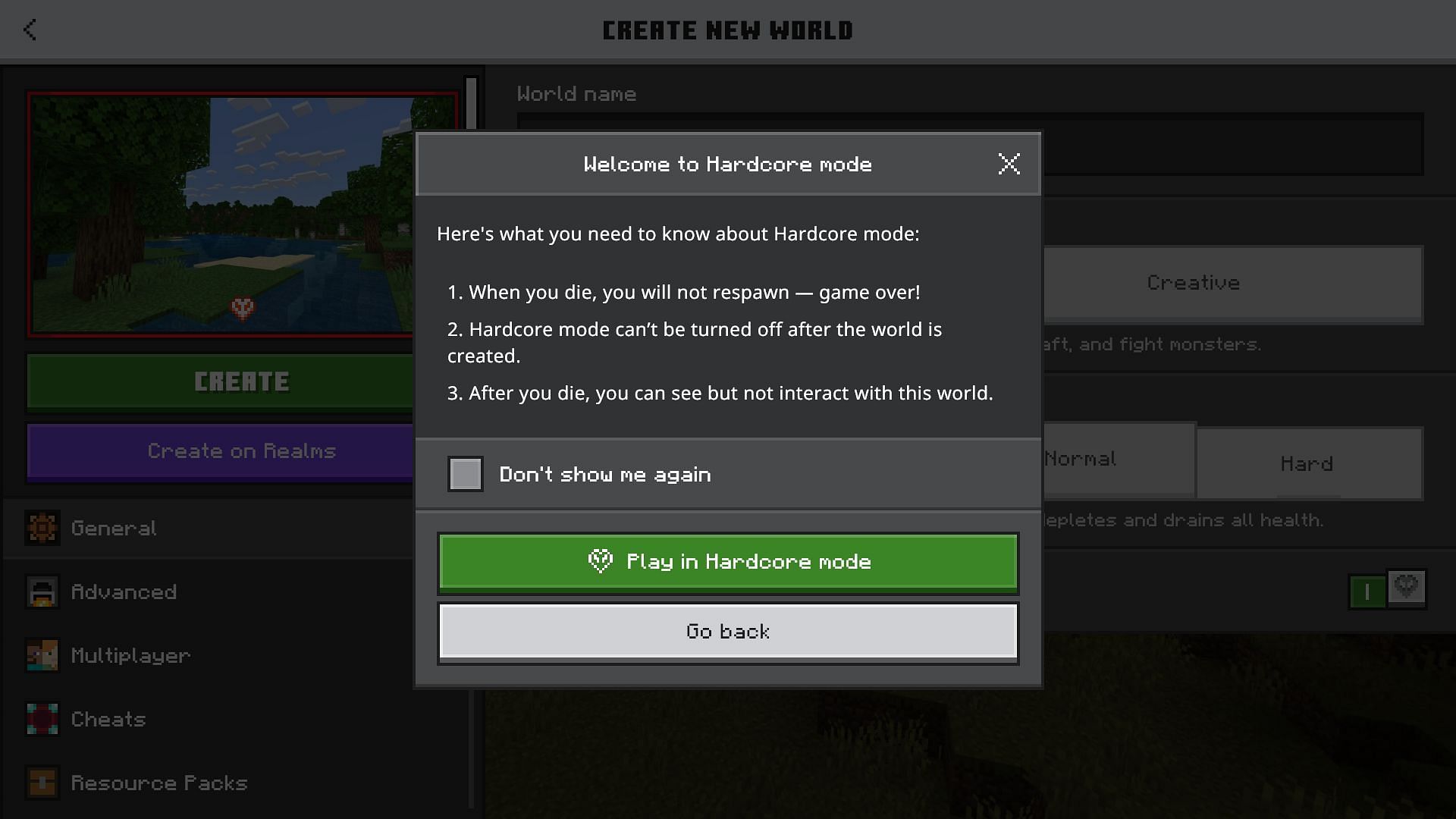
Task: Click the Create on Realms option
Action: coord(242,451)
